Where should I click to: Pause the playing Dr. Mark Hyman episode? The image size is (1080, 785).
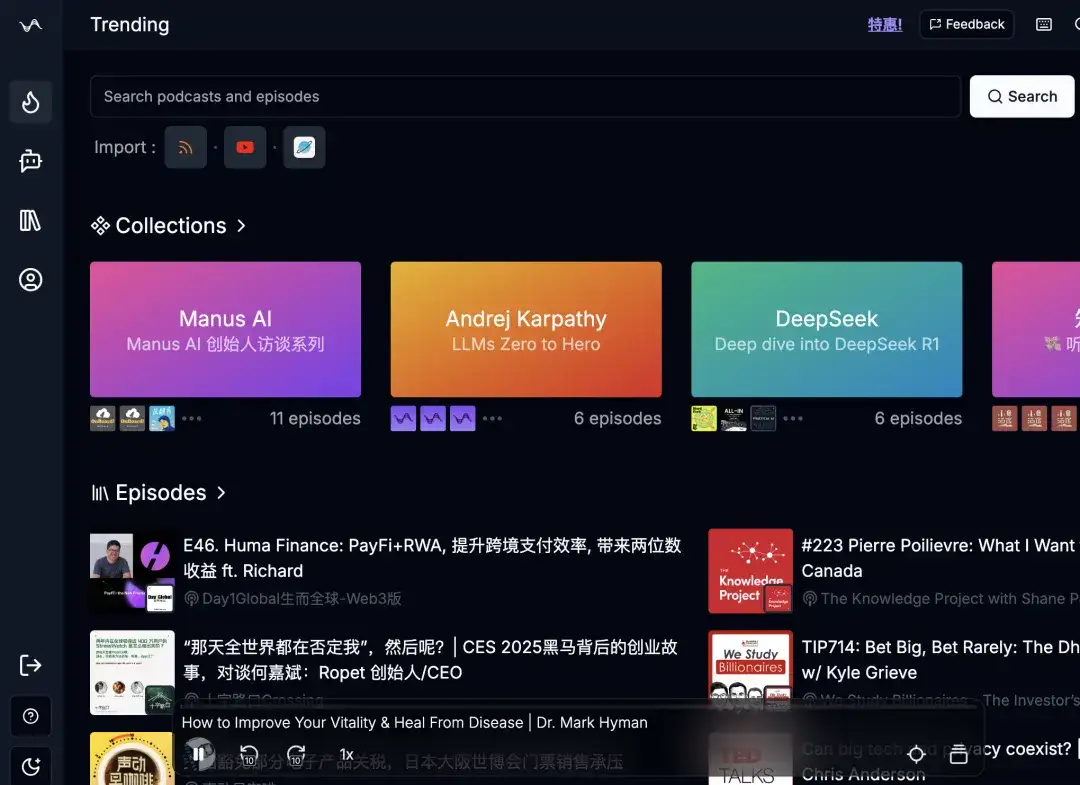tap(198, 755)
